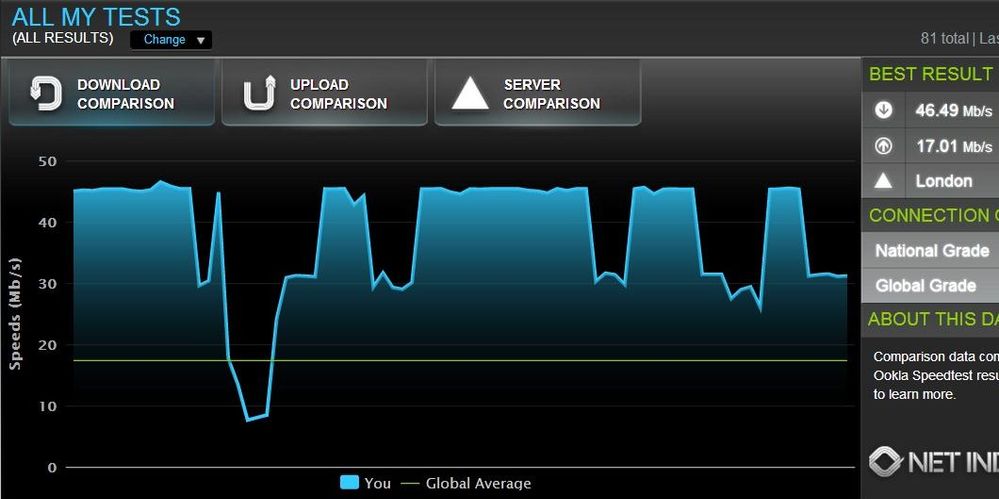Click the 81 total results count
The height and width of the screenshot is (499, 999).
[944, 39]
